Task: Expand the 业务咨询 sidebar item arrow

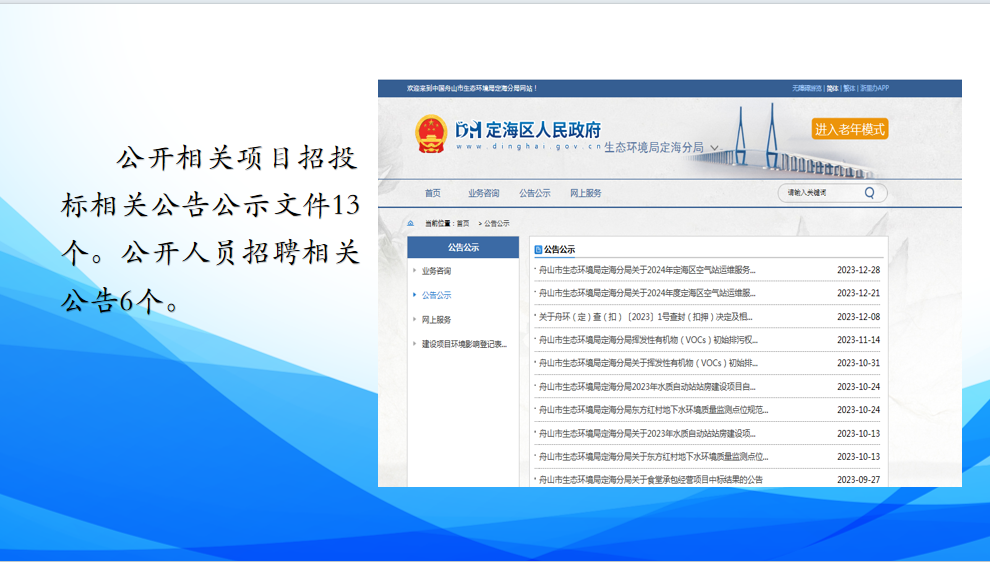Action: pyautogui.click(x=414, y=271)
